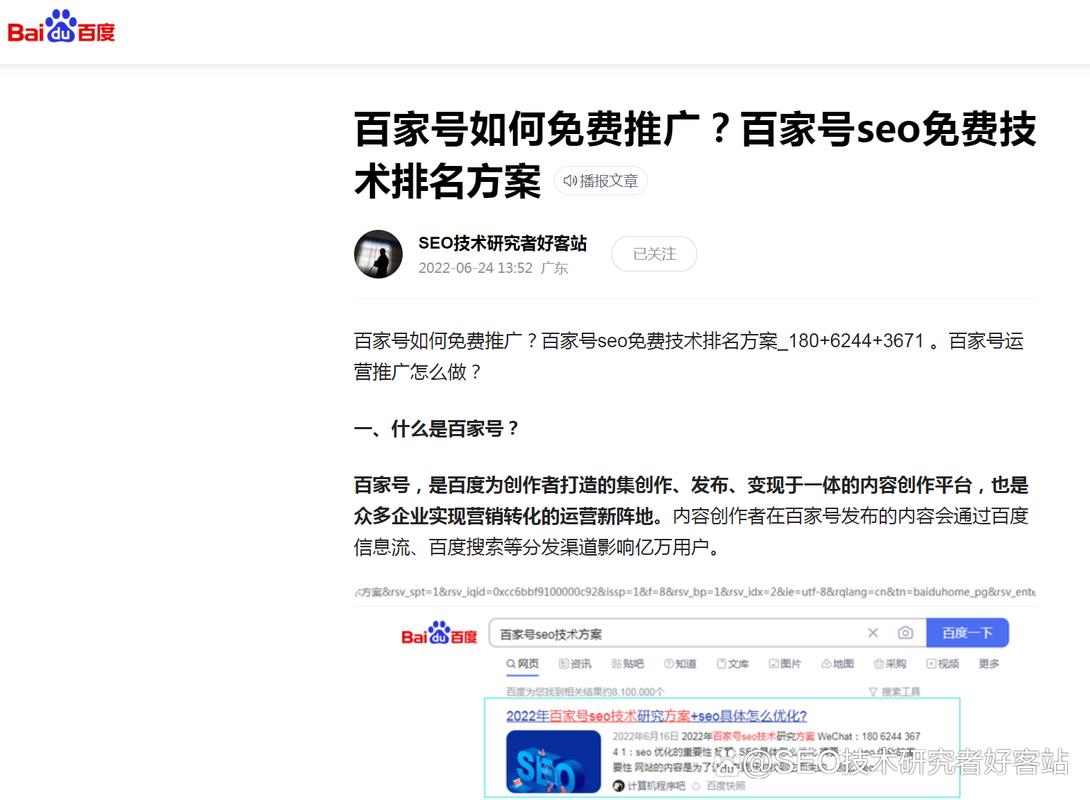Open the 搜索工具 filter
1090x800 pixels.
(x=895, y=692)
